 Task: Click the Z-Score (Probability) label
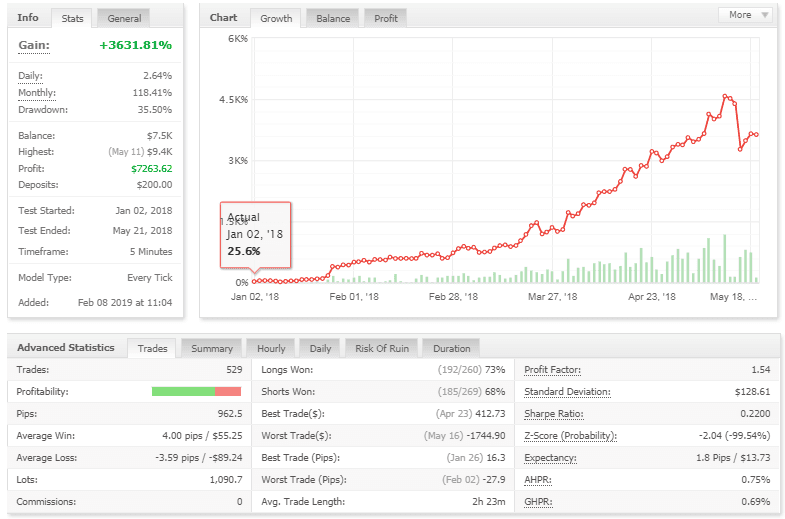coord(570,435)
